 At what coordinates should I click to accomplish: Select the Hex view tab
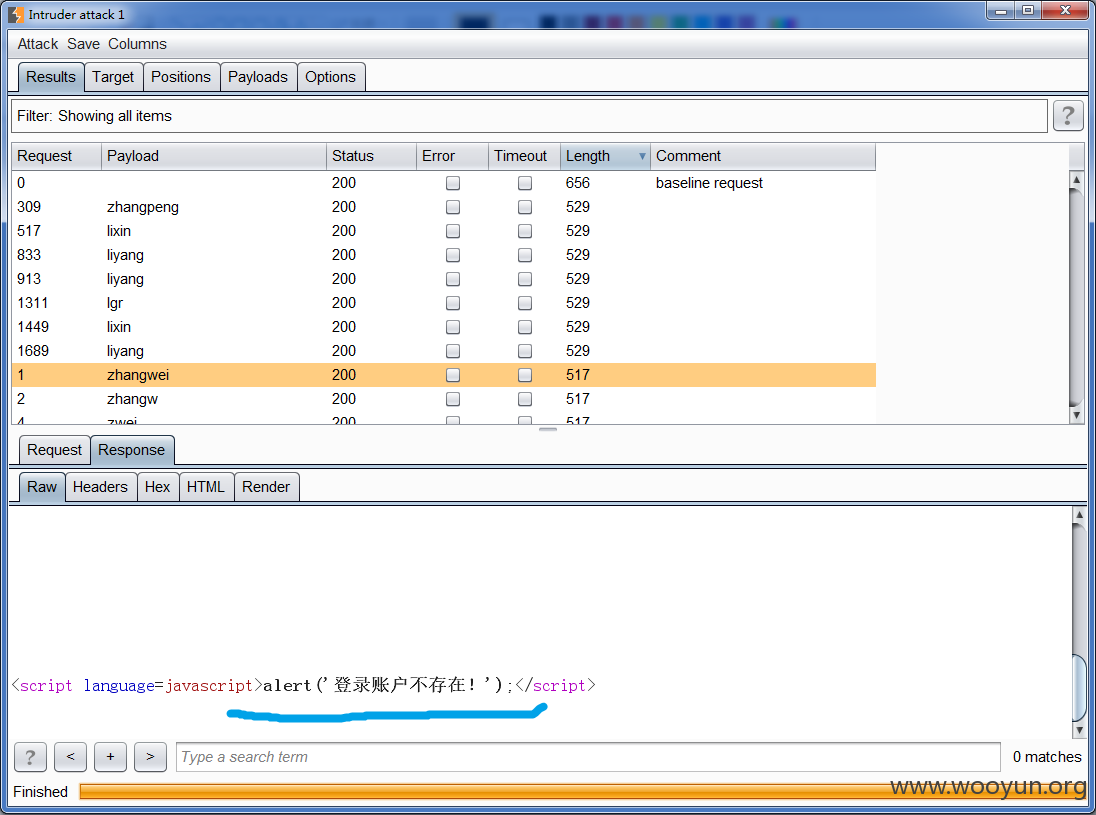tap(157, 487)
